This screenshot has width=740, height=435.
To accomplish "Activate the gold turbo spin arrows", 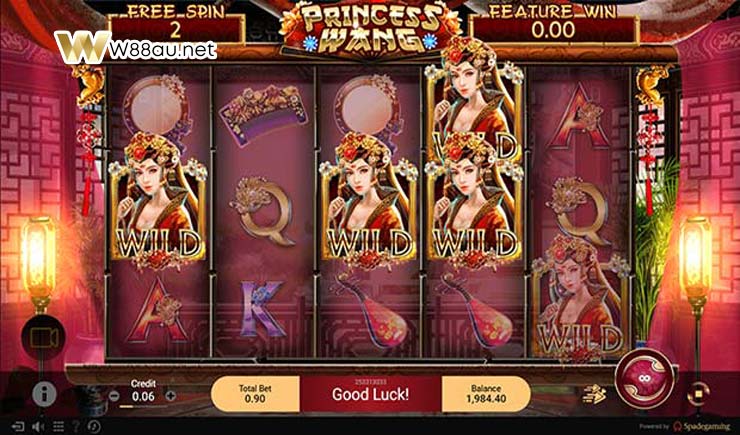I will point(595,394).
